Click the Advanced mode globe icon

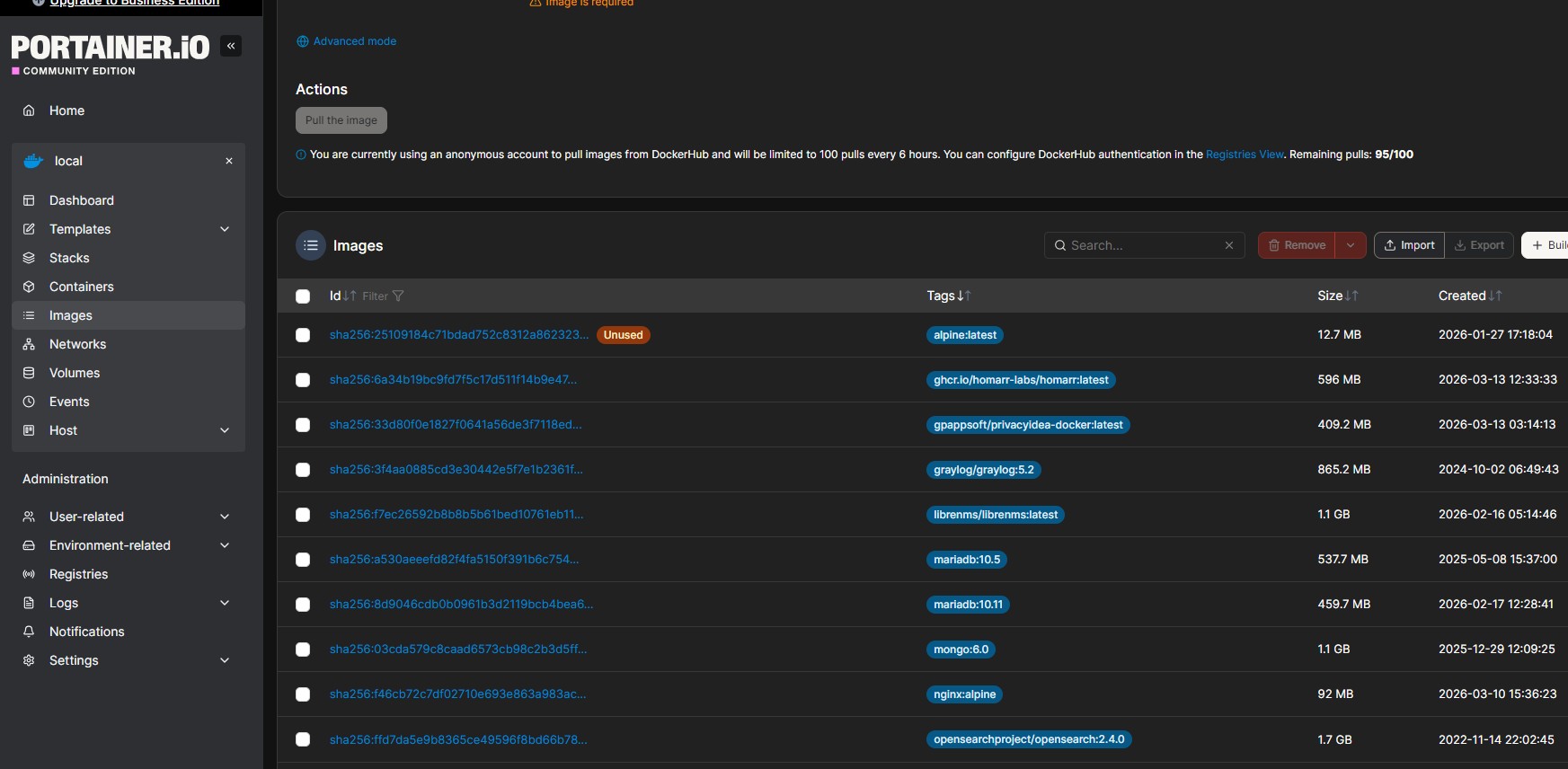[303, 41]
